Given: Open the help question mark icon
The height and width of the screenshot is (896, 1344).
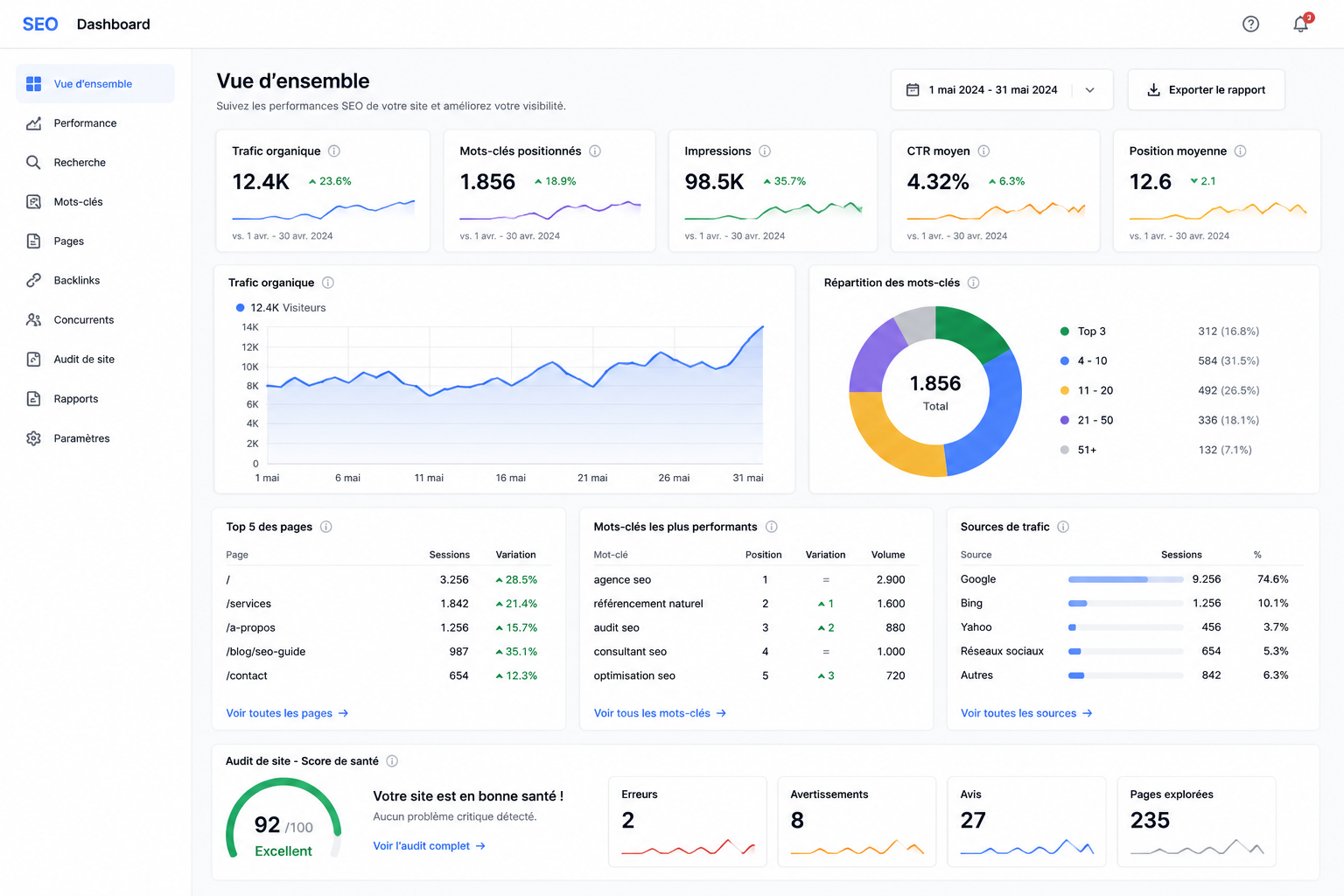Looking at the screenshot, I should [x=1250, y=24].
